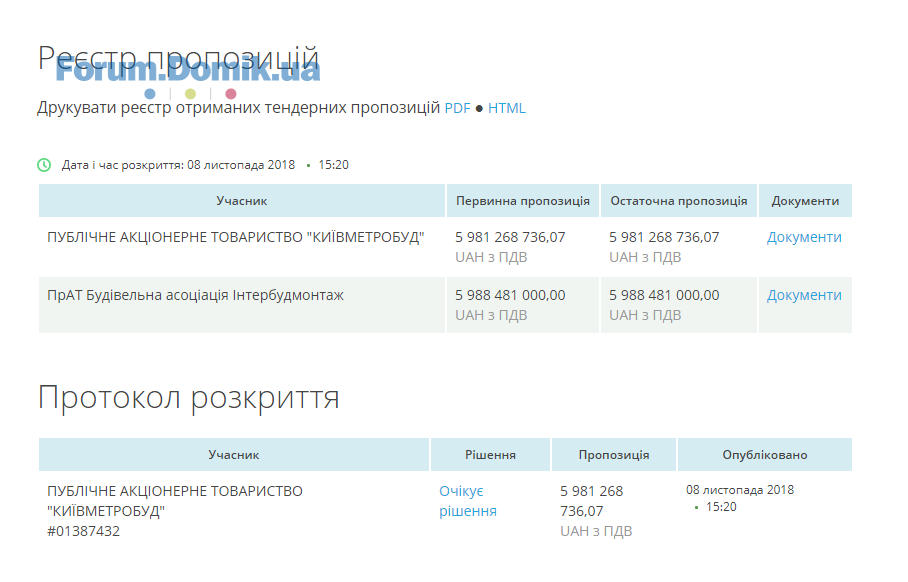The width and height of the screenshot is (908, 582).
Task: Open Документи link for Інтербудмонтаж
Action: tap(804, 295)
